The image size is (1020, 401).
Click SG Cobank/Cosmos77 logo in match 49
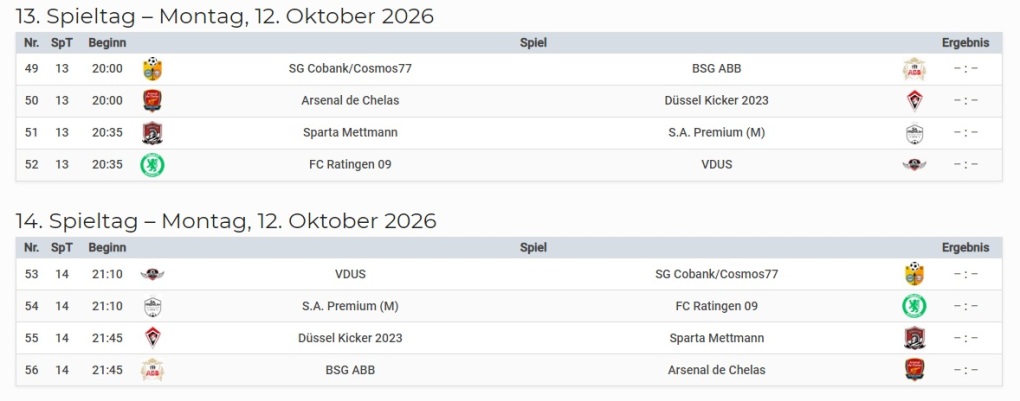pos(152,69)
